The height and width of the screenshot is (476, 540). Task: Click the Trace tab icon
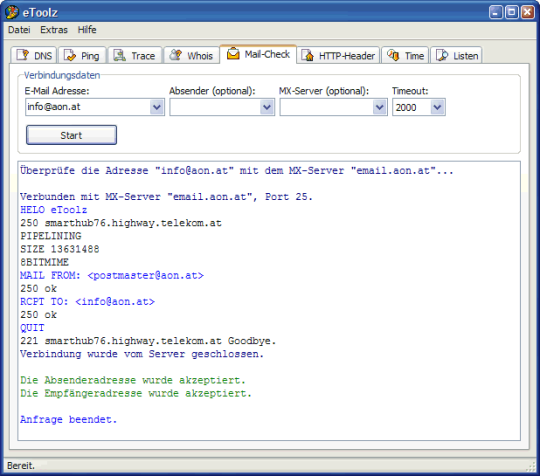(x=120, y=55)
